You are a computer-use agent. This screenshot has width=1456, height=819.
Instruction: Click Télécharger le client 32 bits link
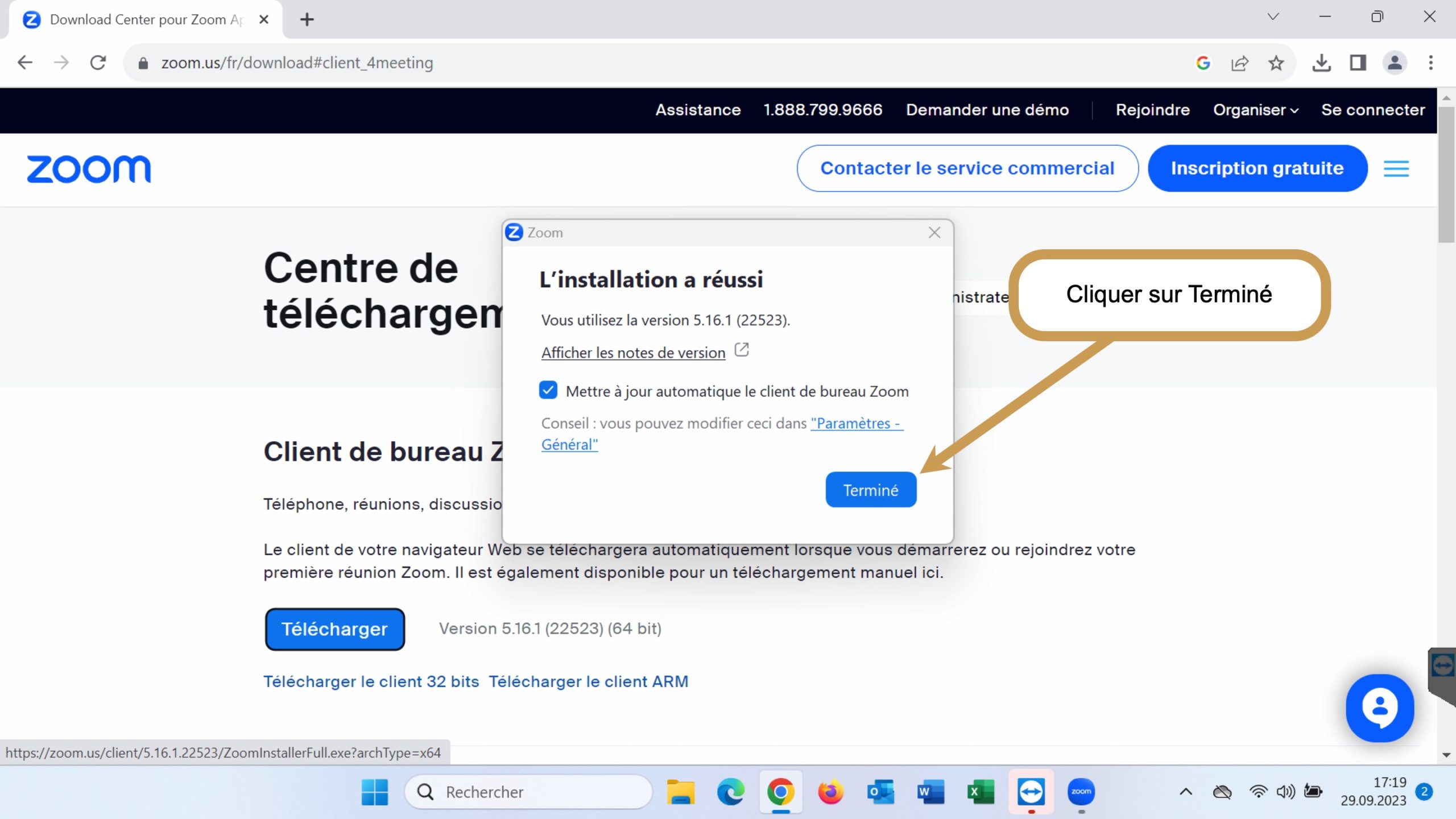click(x=371, y=681)
